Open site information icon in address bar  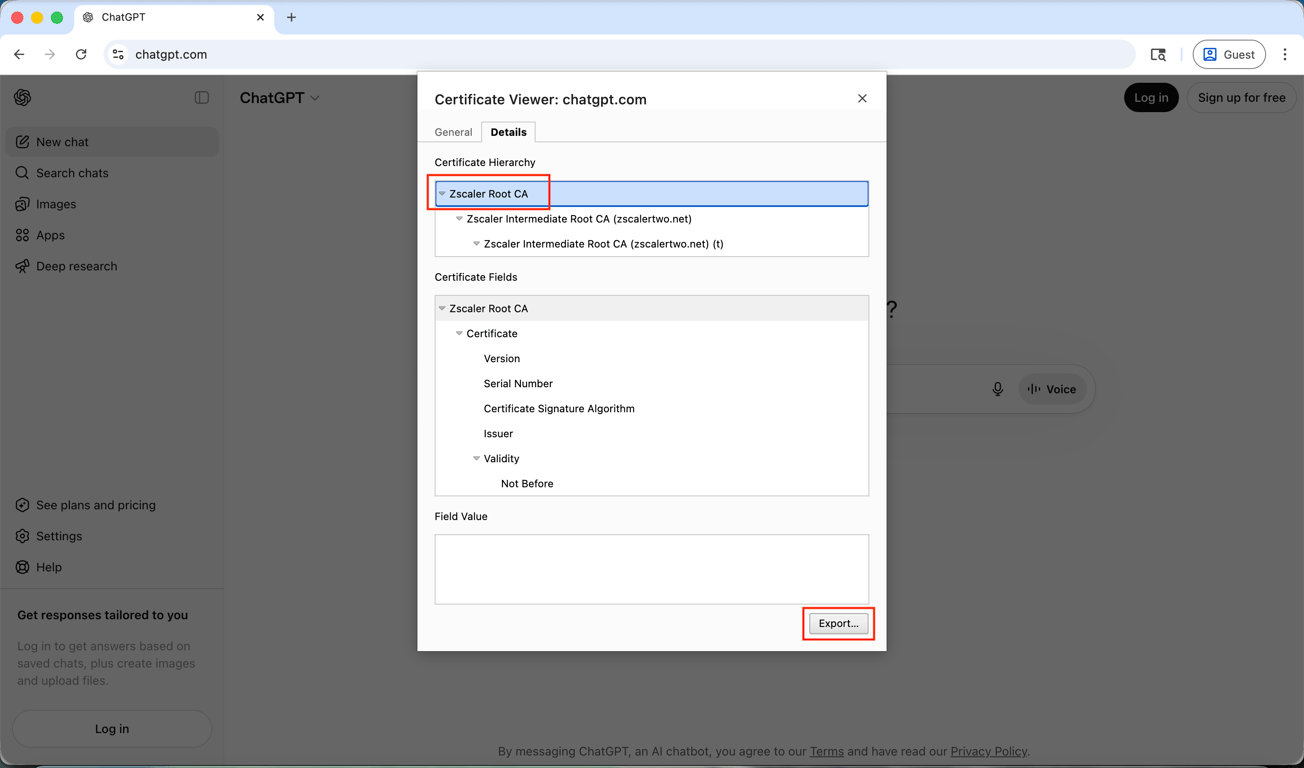point(118,54)
